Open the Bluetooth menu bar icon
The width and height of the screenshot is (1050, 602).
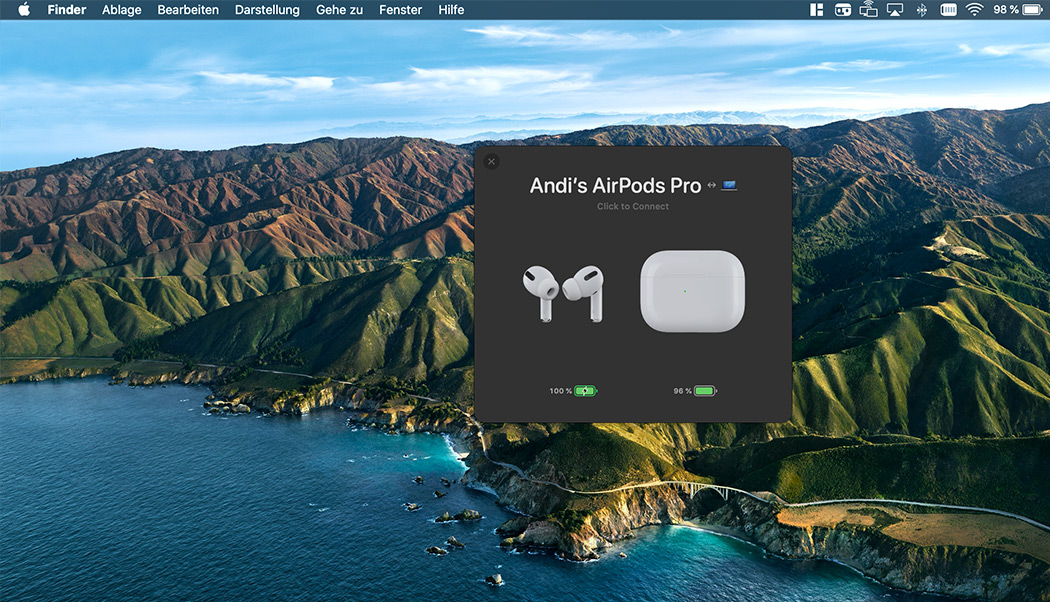point(921,9)
